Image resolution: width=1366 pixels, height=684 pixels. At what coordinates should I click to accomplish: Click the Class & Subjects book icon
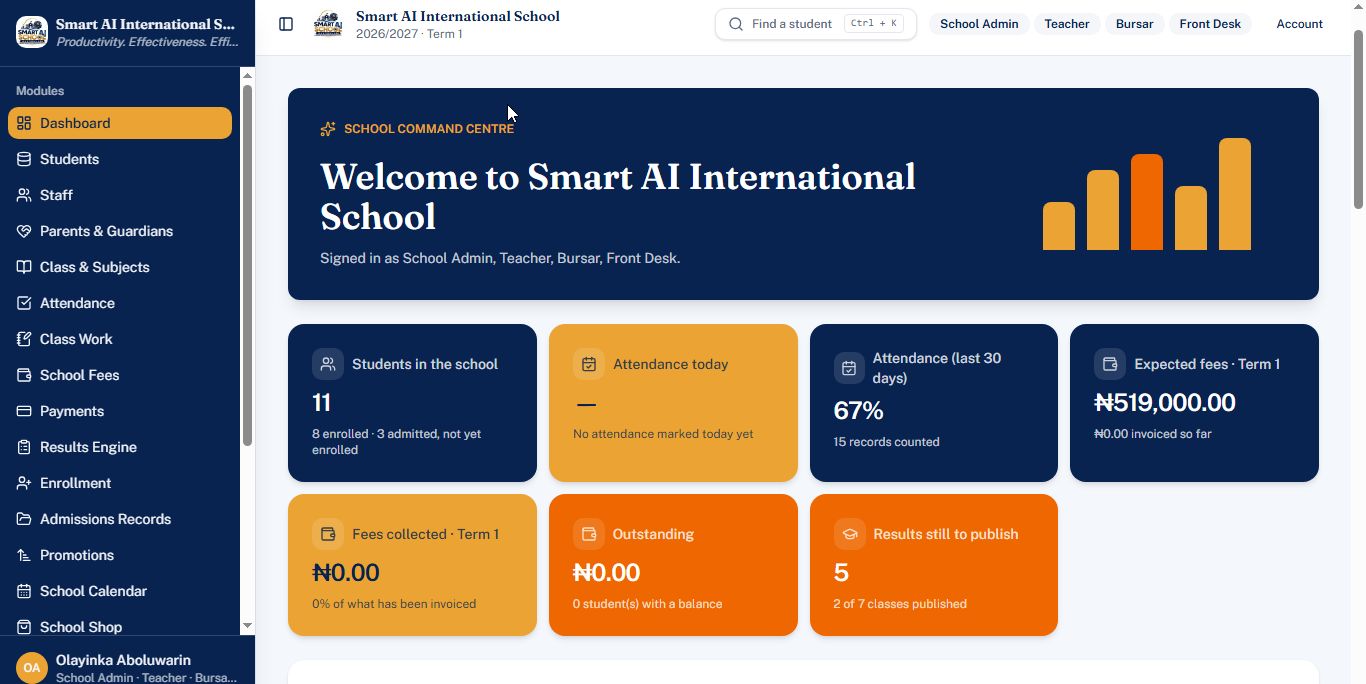[x=24, y=267]
